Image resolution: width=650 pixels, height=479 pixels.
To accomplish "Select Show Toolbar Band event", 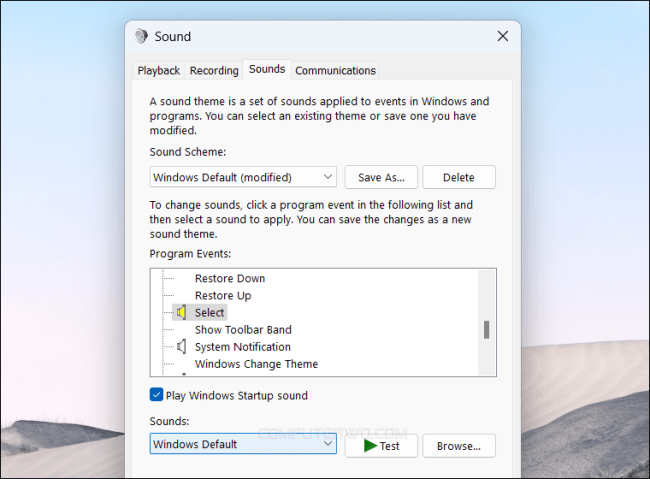I will 243,330.
